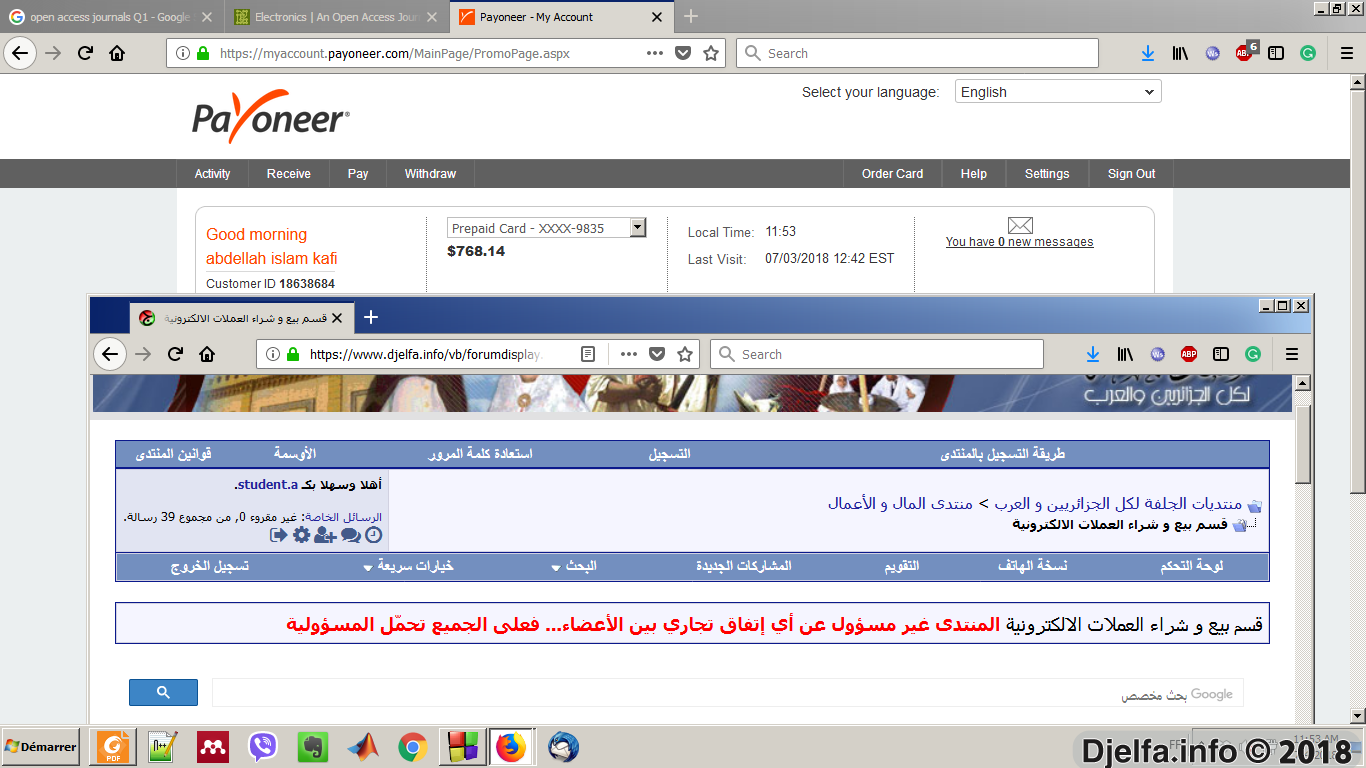The width and height of the screenshot is (1366, 768).
Task: Click You have 0 new messages link
Action: [1019, 242]
